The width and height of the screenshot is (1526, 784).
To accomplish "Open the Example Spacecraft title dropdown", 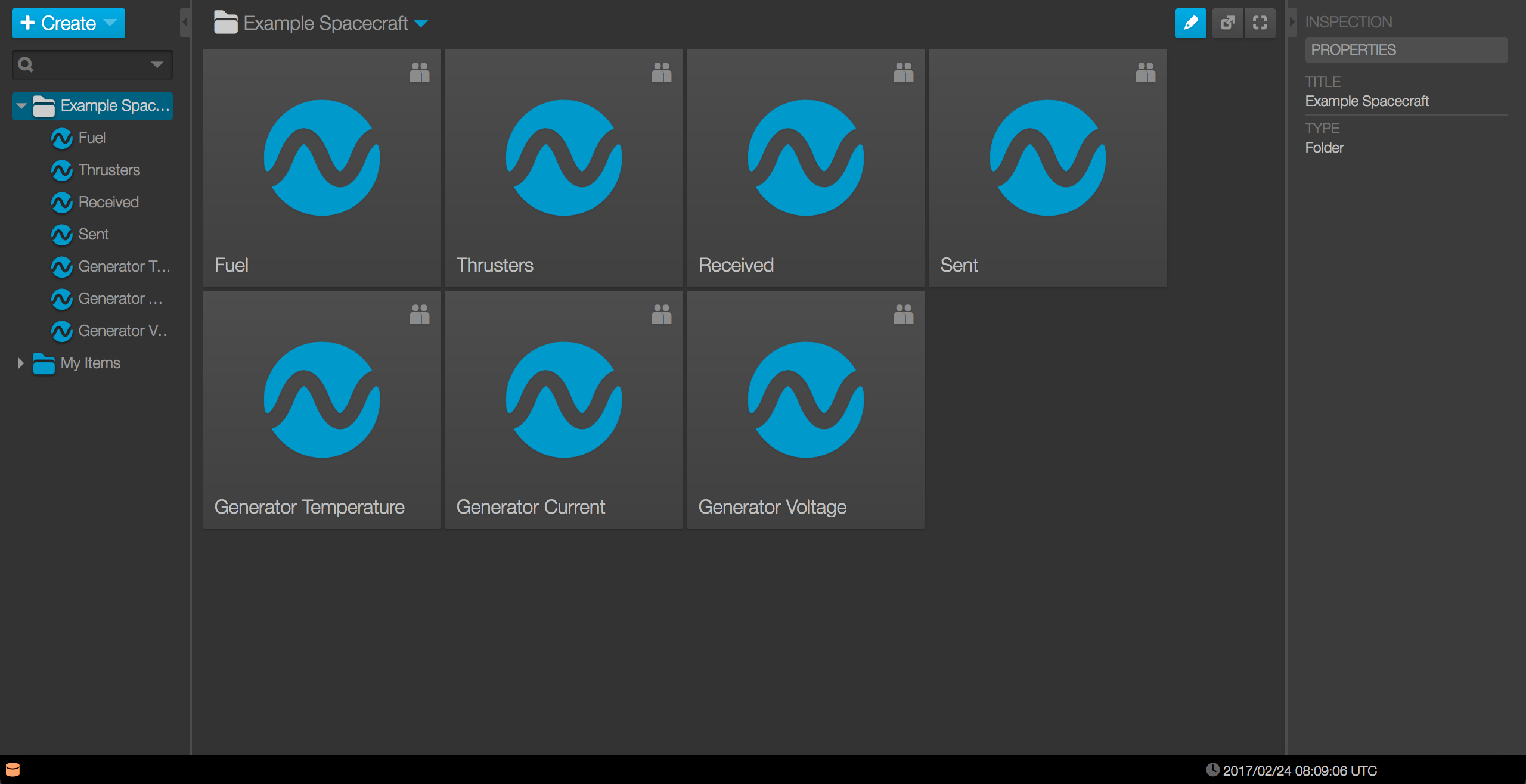I will click(421, 24).
